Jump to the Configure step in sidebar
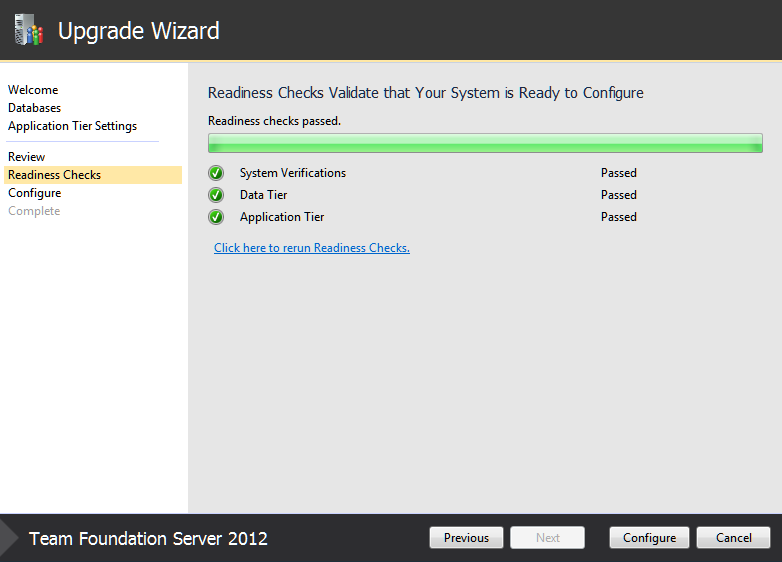Viewport: 782px width, 562px height. point(34,193)
